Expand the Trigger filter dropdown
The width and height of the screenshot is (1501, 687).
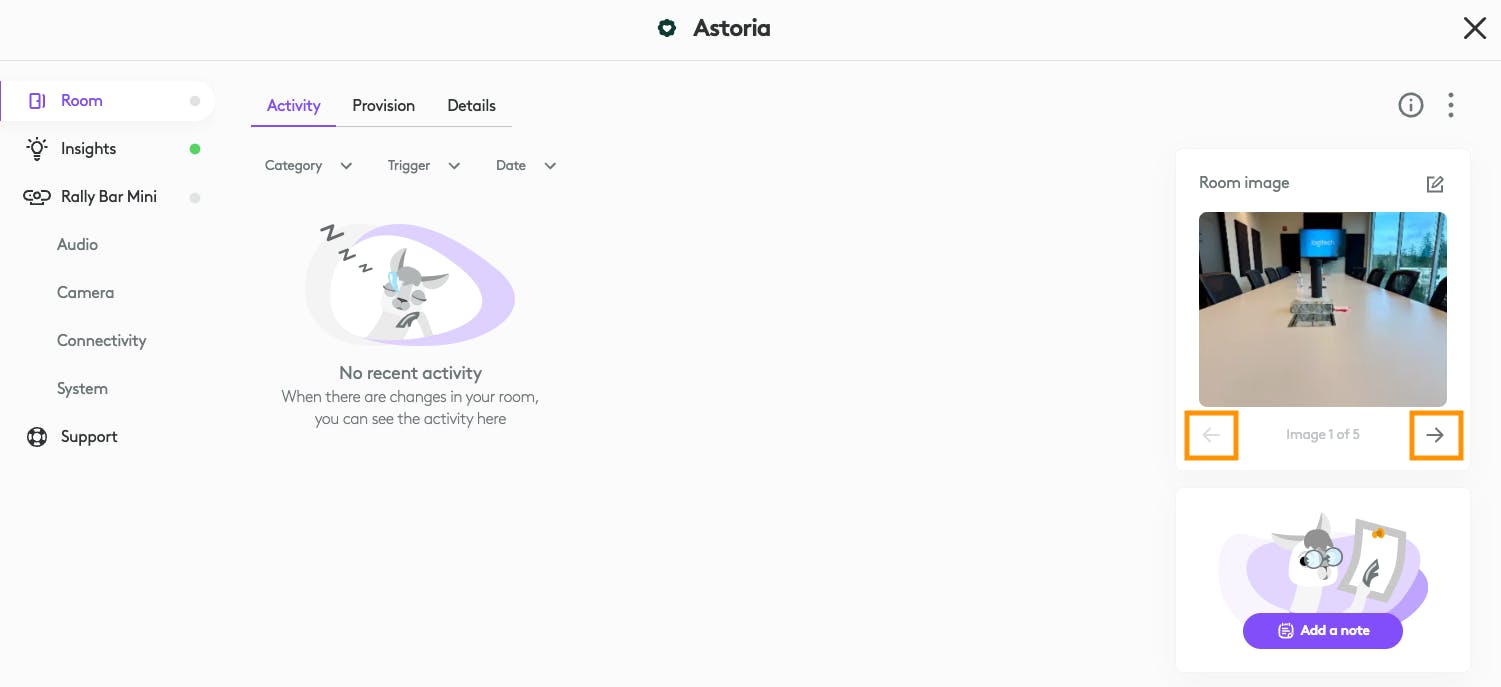click(x=424, y=166)
